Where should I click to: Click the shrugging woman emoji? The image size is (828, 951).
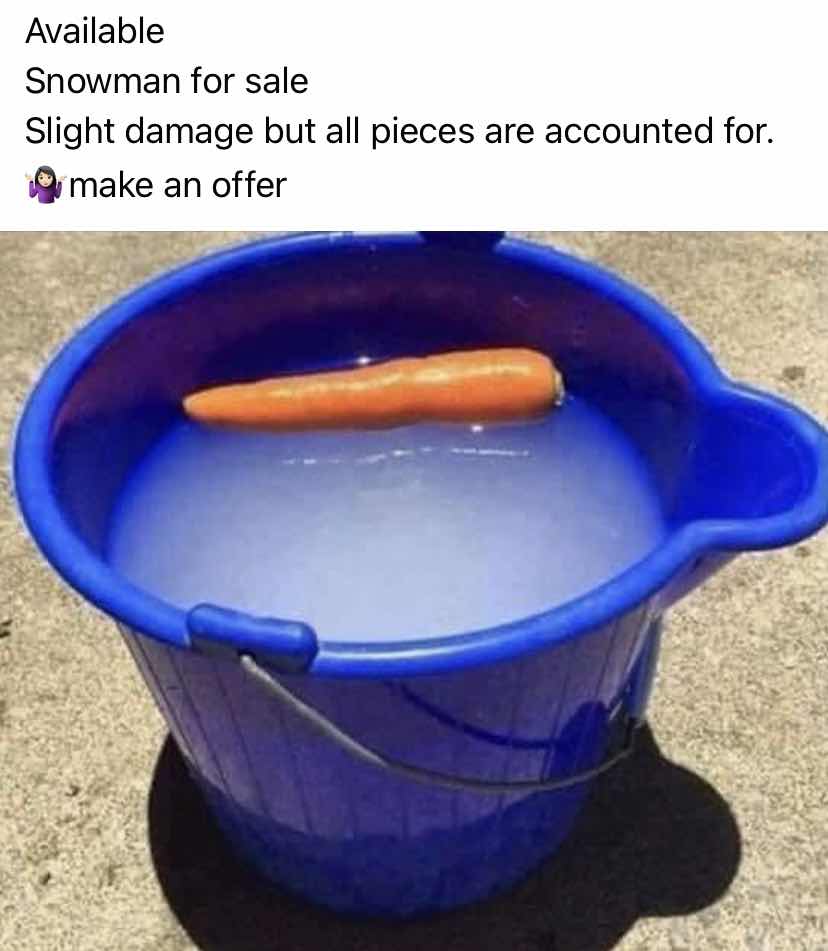point(44,185)
